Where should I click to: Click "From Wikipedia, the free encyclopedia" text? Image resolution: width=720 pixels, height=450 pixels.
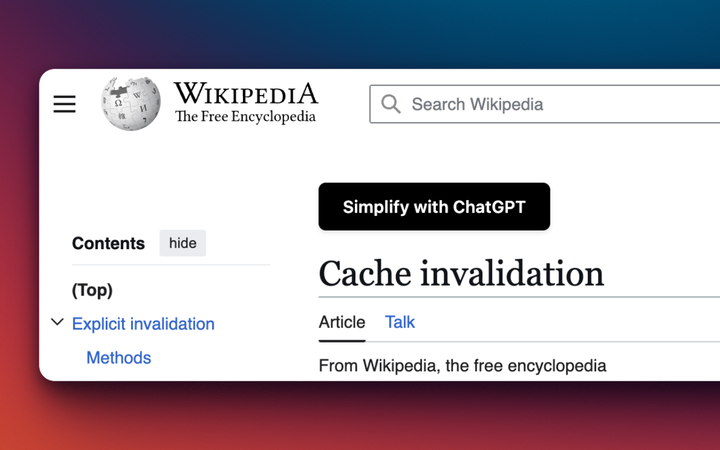click(x=462, y=366)
